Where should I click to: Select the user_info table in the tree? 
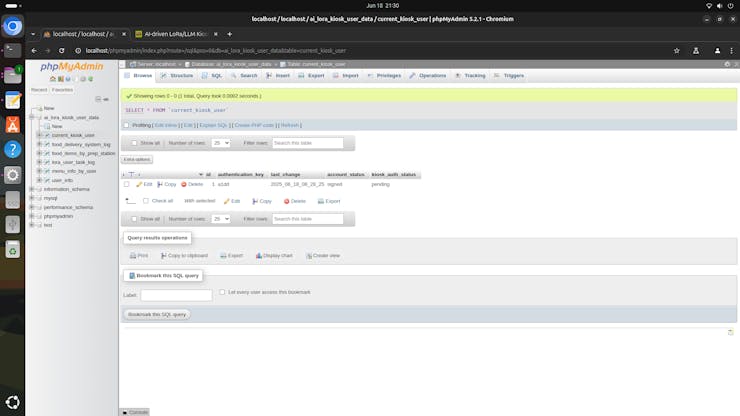click(62, 180)
